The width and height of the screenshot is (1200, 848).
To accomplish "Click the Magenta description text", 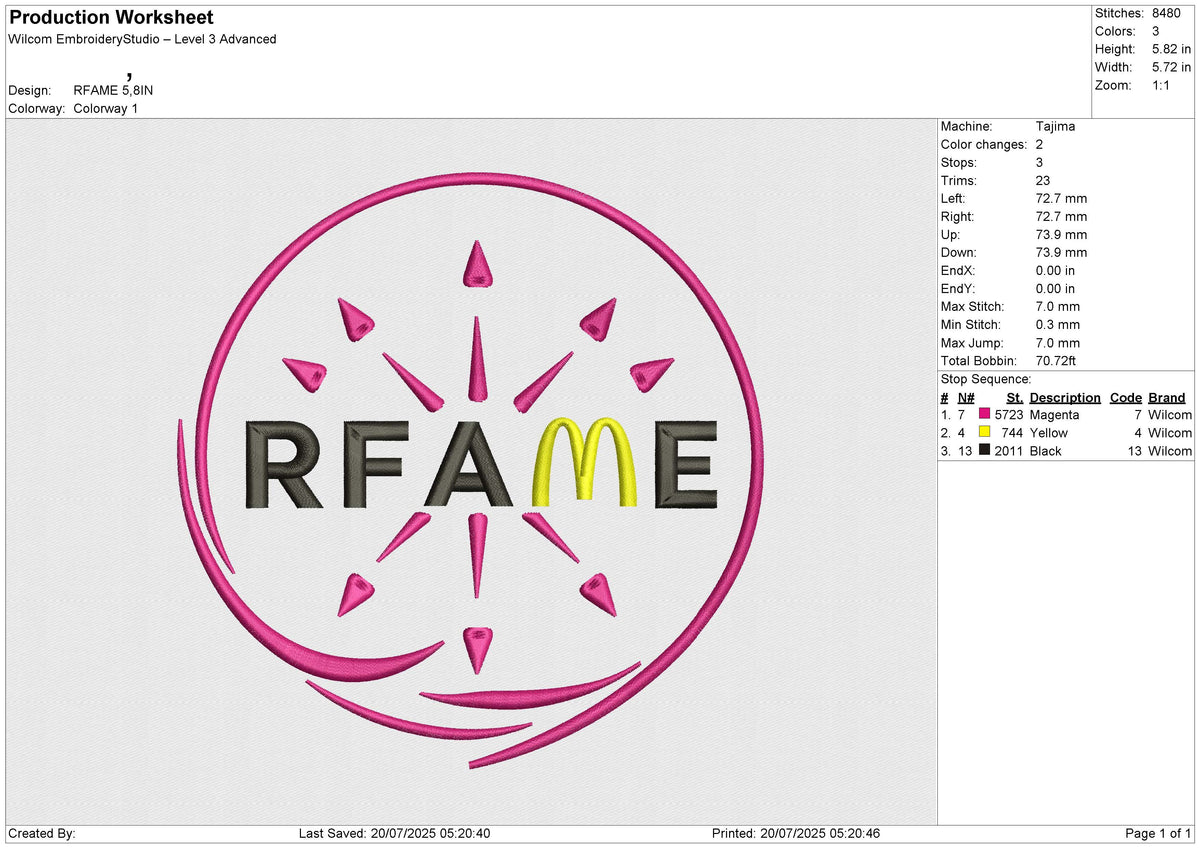I will pos(1054,414).
